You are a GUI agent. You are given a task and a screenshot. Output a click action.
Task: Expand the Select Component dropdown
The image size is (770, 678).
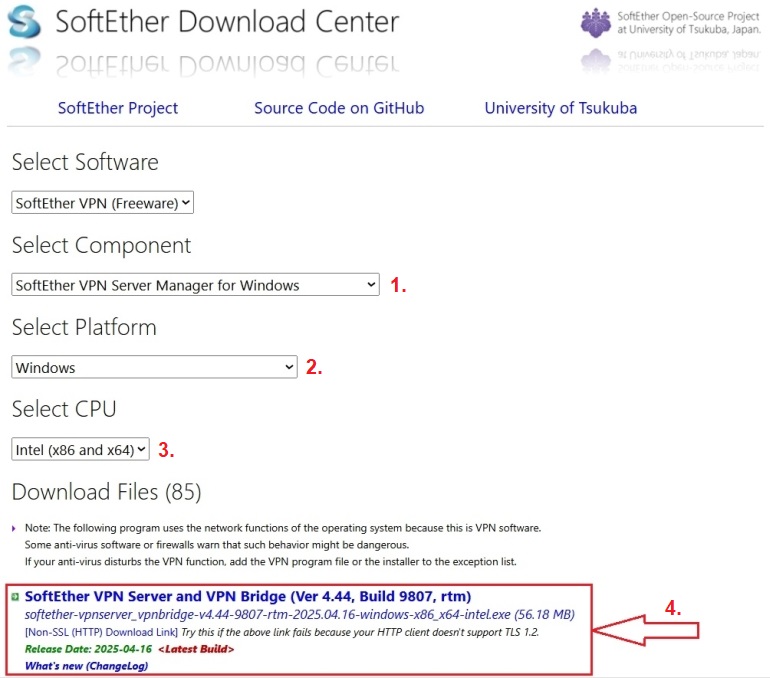[196, 285]
